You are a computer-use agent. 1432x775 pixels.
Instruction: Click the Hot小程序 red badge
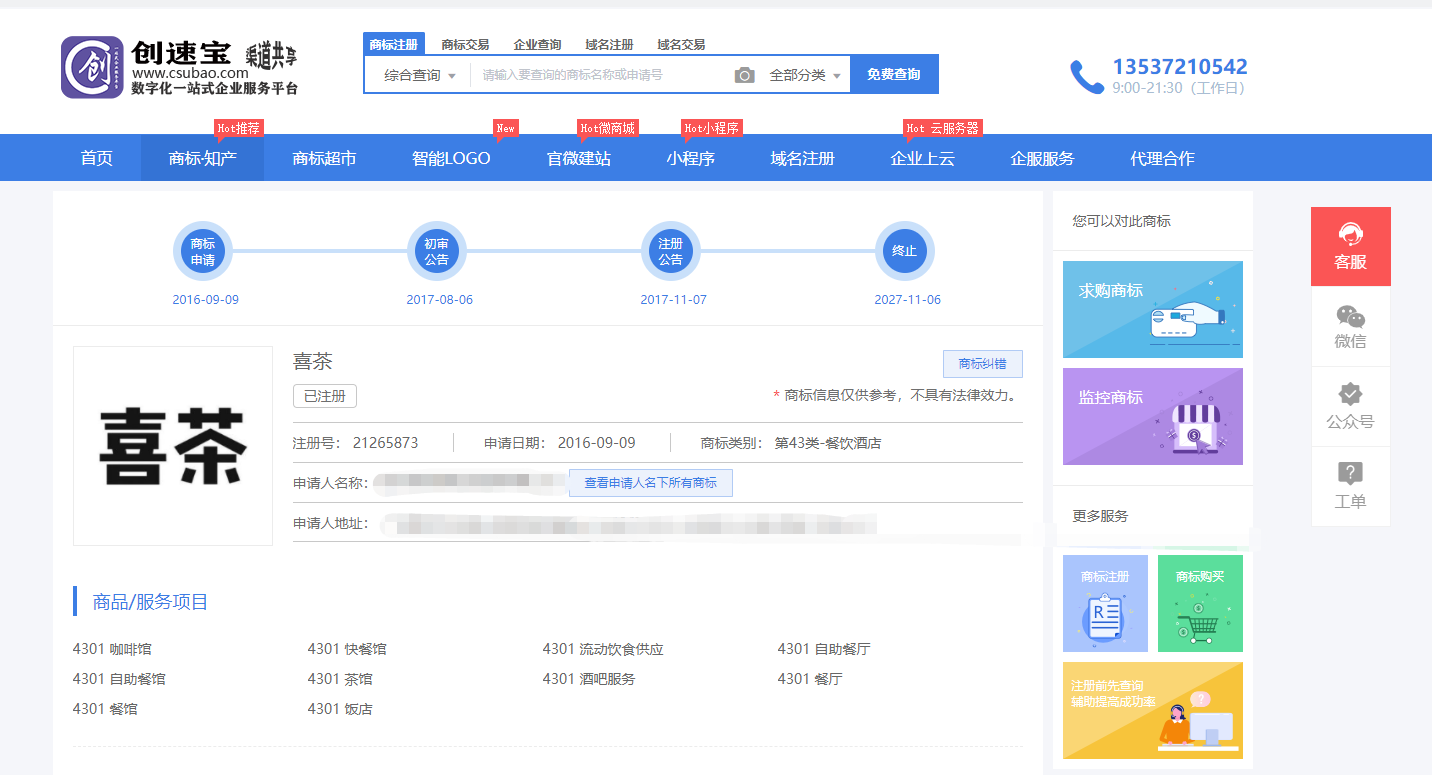[712, 128]
